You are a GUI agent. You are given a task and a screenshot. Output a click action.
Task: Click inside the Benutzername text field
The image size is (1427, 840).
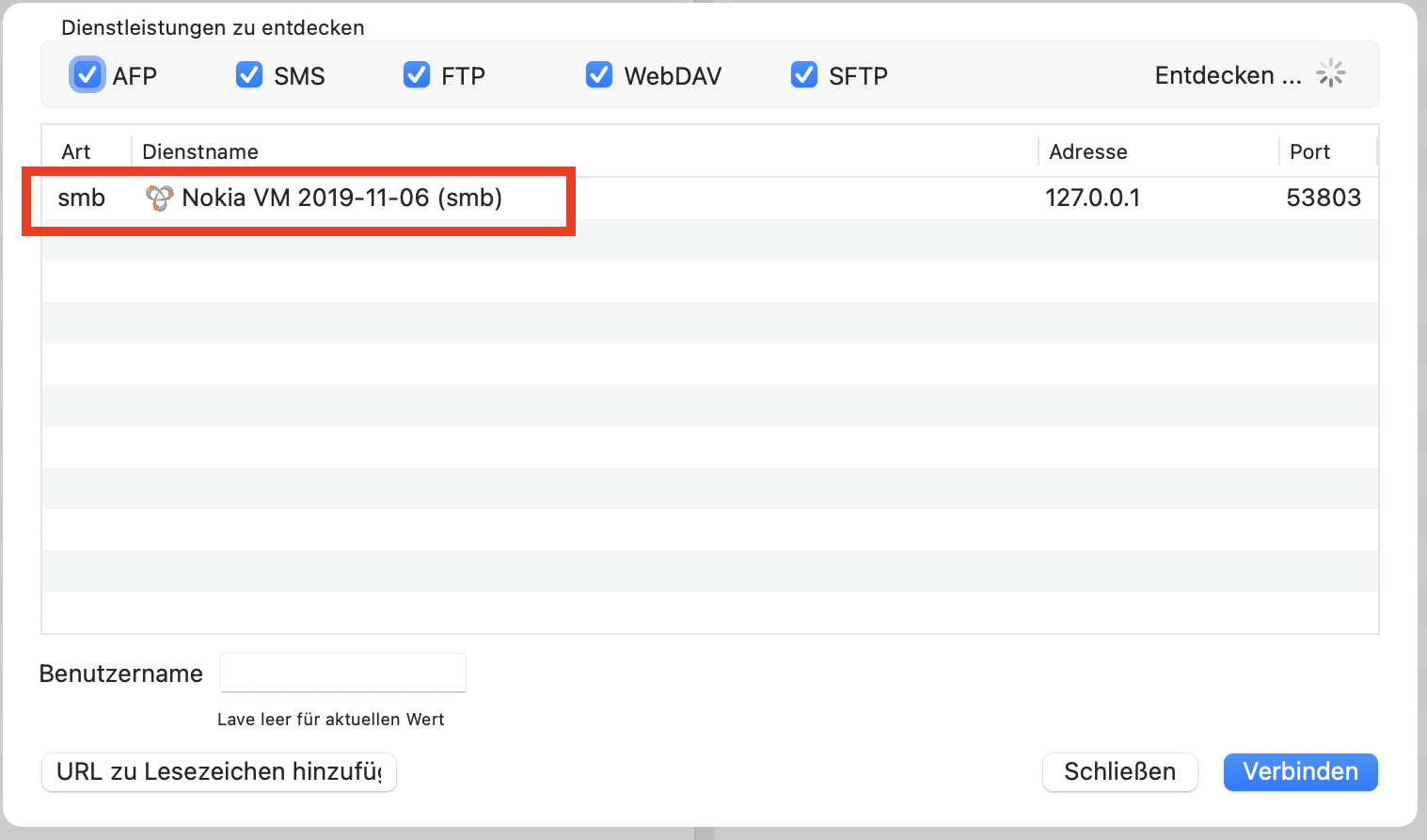click(x=342, y=672)
